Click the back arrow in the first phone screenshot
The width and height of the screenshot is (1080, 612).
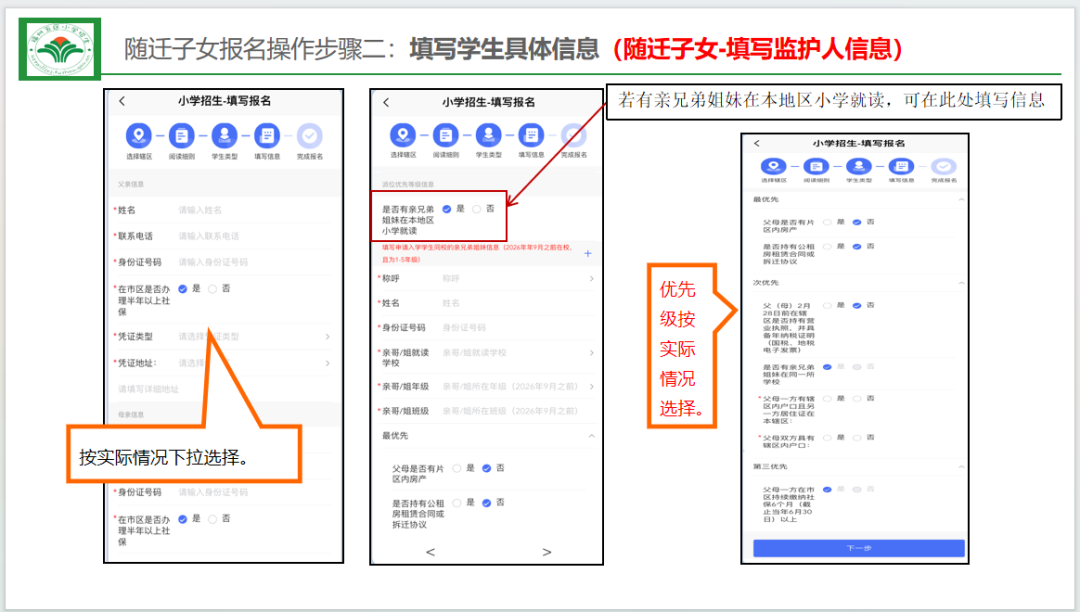coord(123,101)
